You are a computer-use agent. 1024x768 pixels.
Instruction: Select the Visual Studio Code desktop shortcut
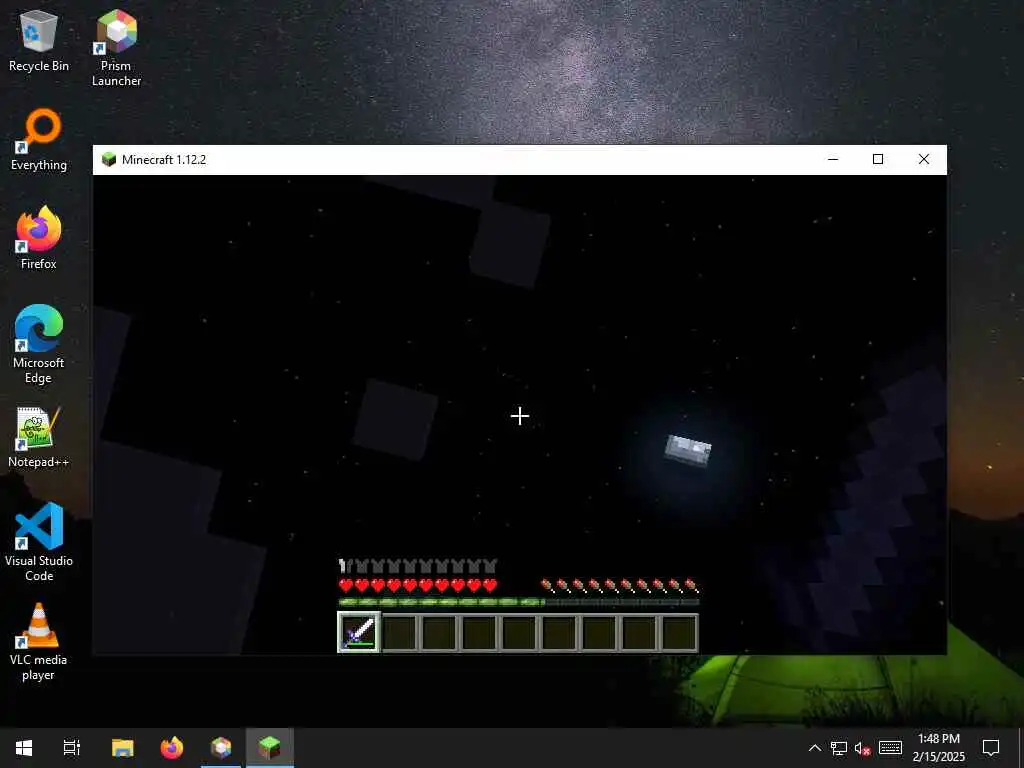tap(39, 542)
